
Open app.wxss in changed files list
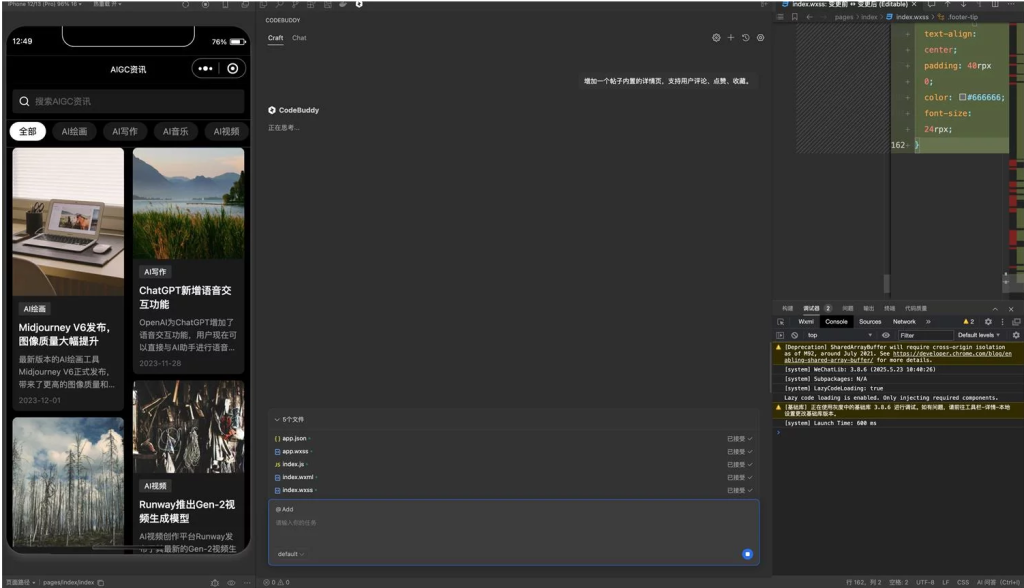point(295,451)
